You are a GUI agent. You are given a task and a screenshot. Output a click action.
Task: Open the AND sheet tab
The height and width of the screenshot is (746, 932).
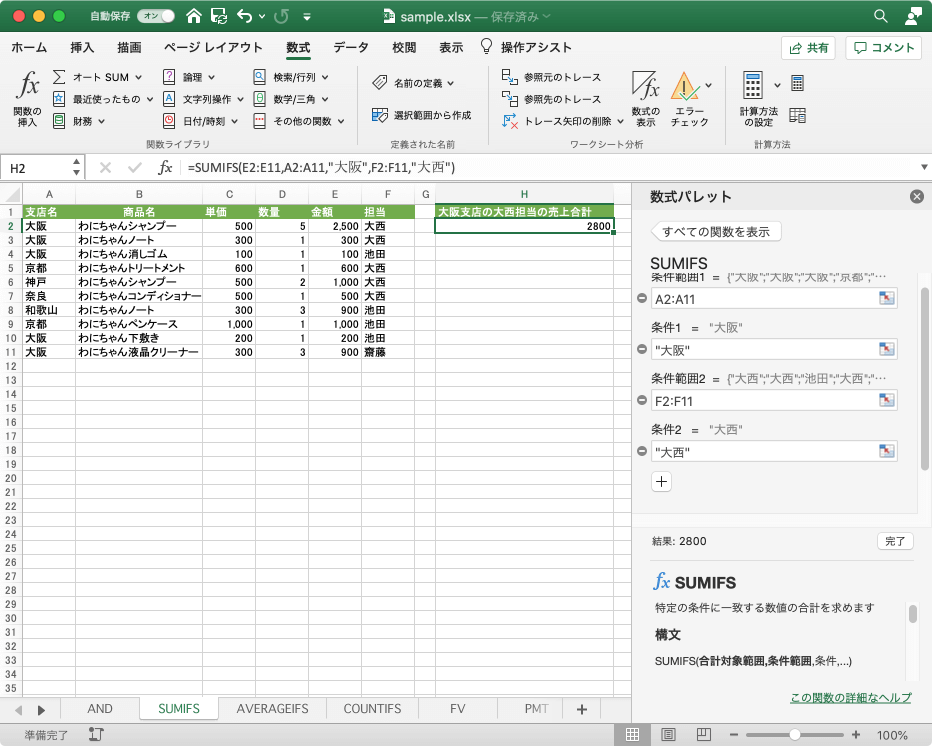pos(100,709)
